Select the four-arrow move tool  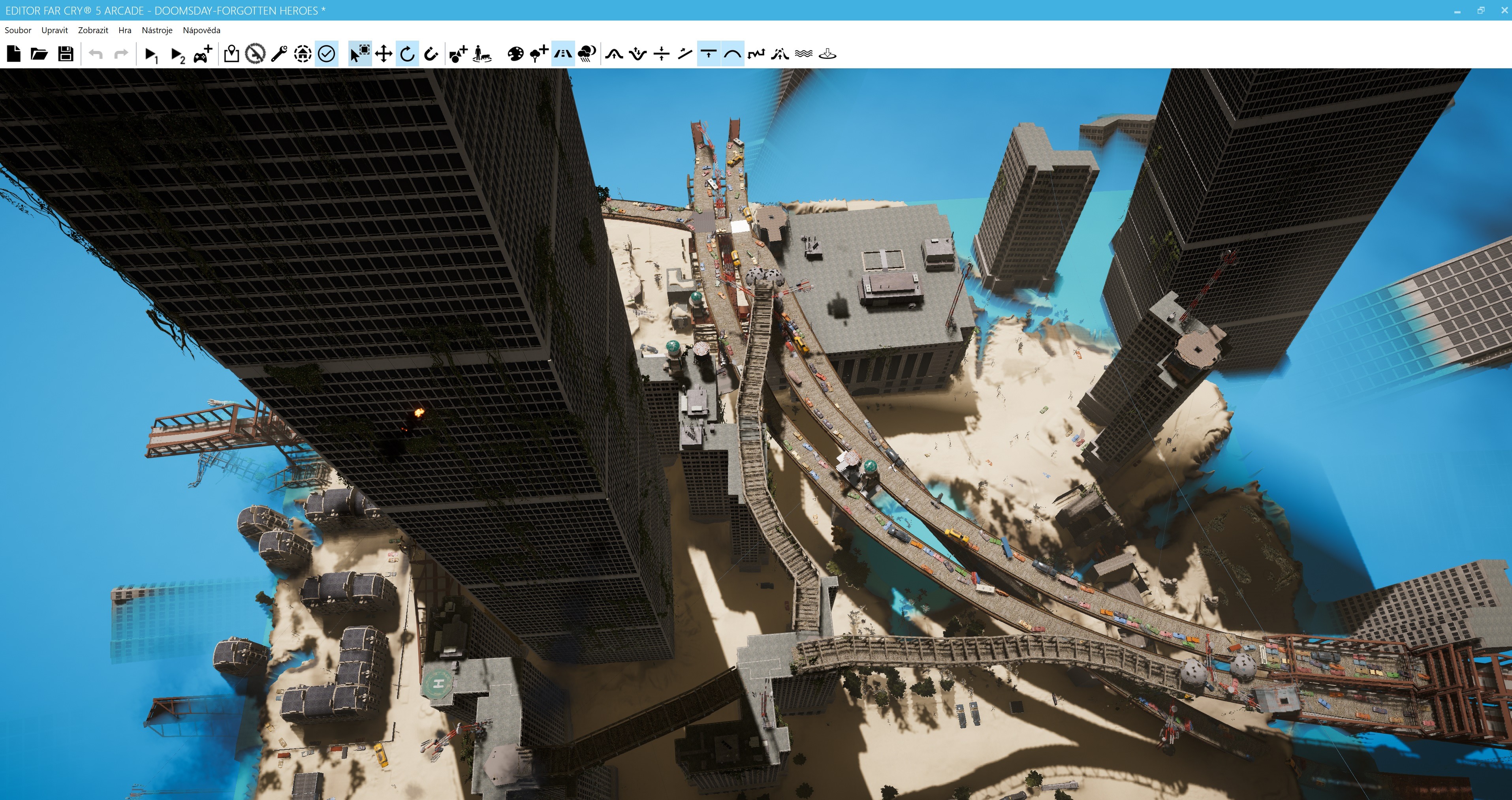383,54
